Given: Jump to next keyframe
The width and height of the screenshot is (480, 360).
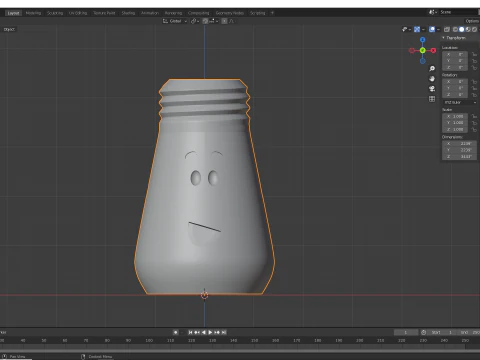Looking at the screenshot, I should tap(217, 332).
